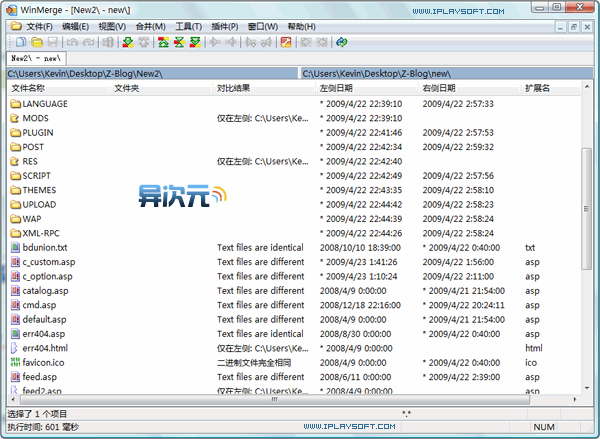600x439 pixels.
Task: Sort by the 对比结果 column header
Action: point(264,88)
